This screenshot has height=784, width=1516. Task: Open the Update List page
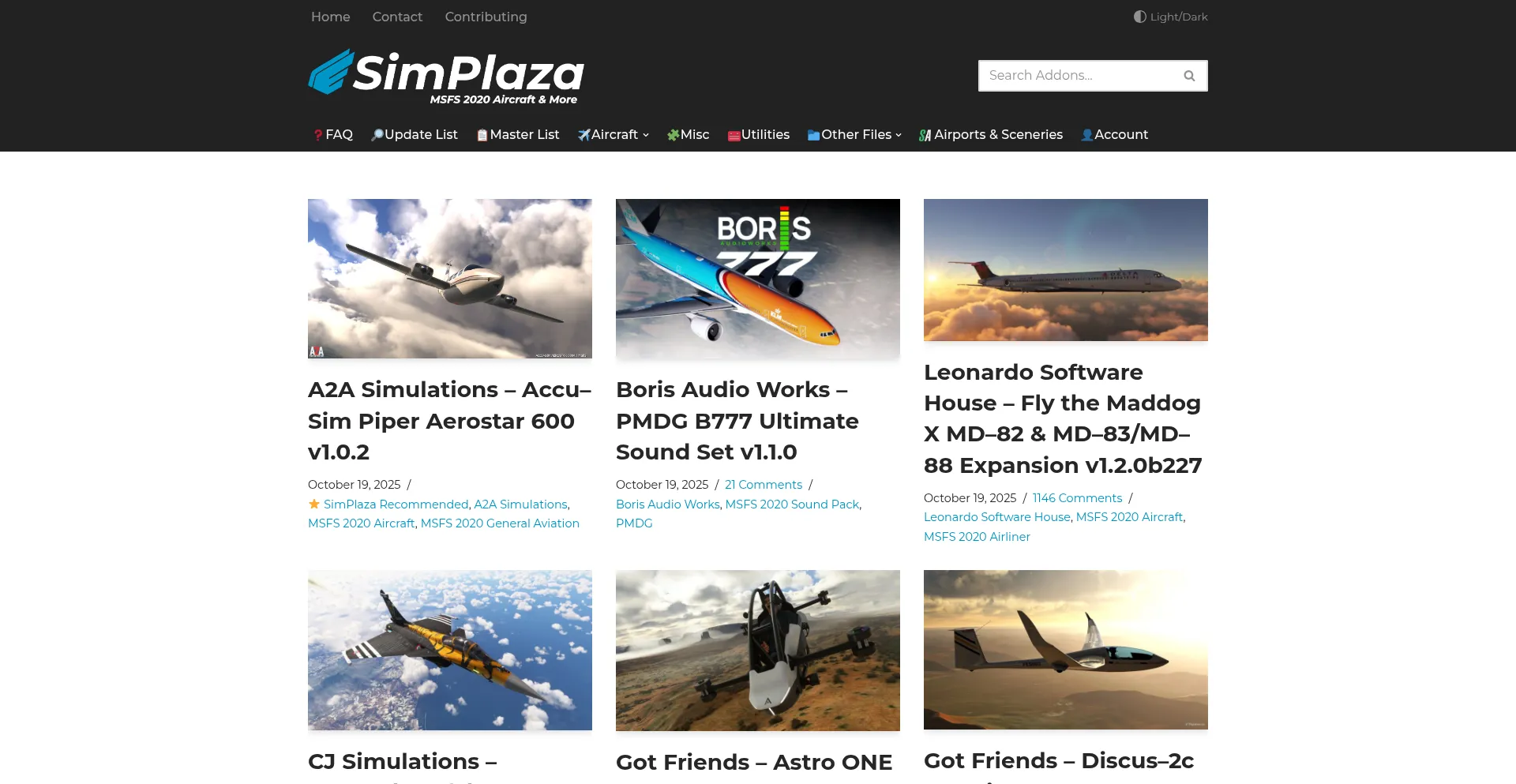point(415,135)
